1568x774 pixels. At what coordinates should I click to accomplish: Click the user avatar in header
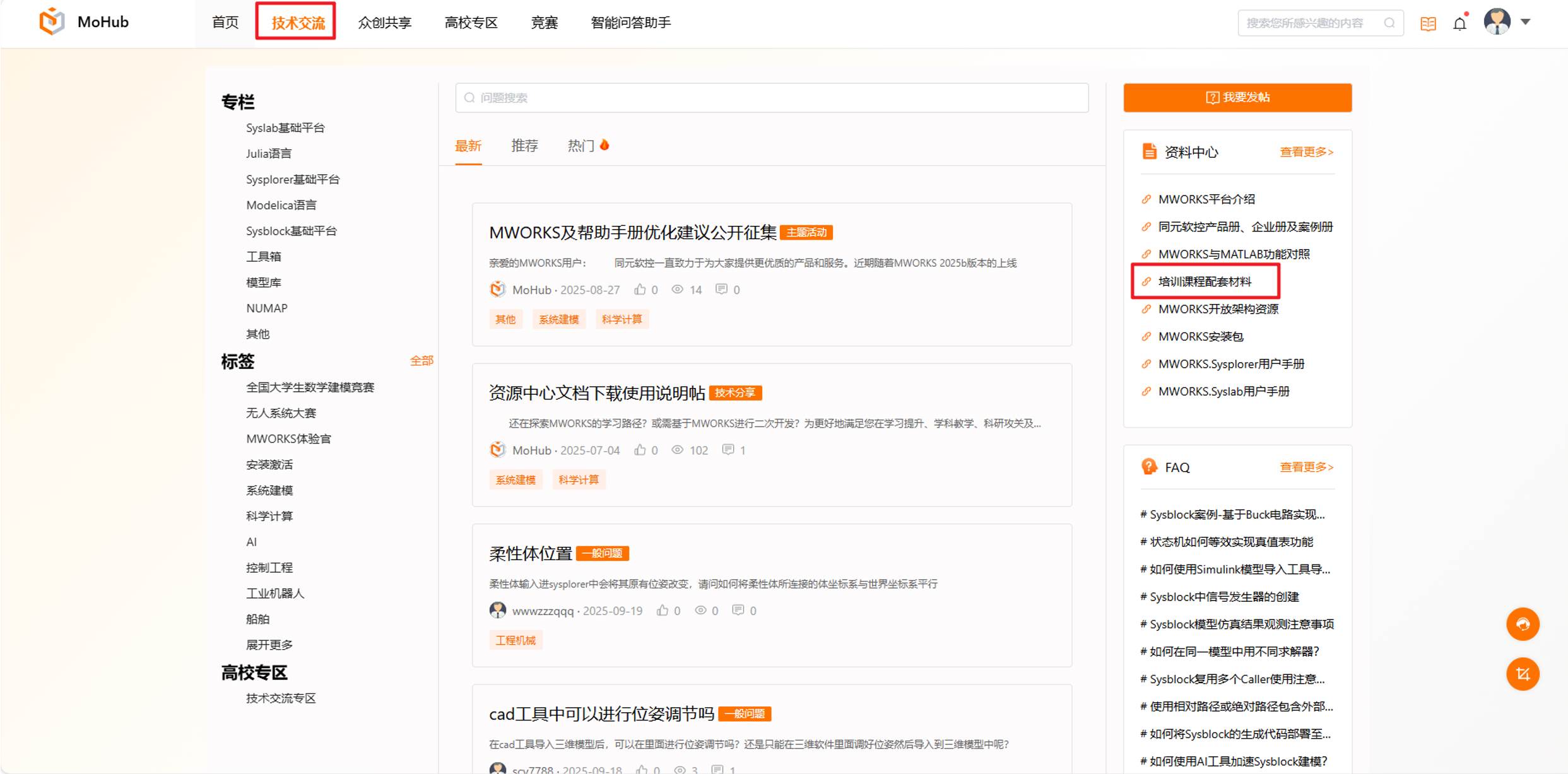tap(1497, 22)
